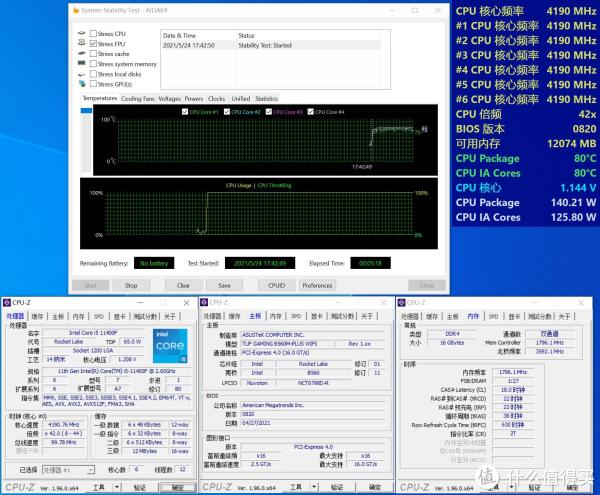Toggle CPU Core #2 graph checkbox
The image size is (600, 495).
pos(227,112)
